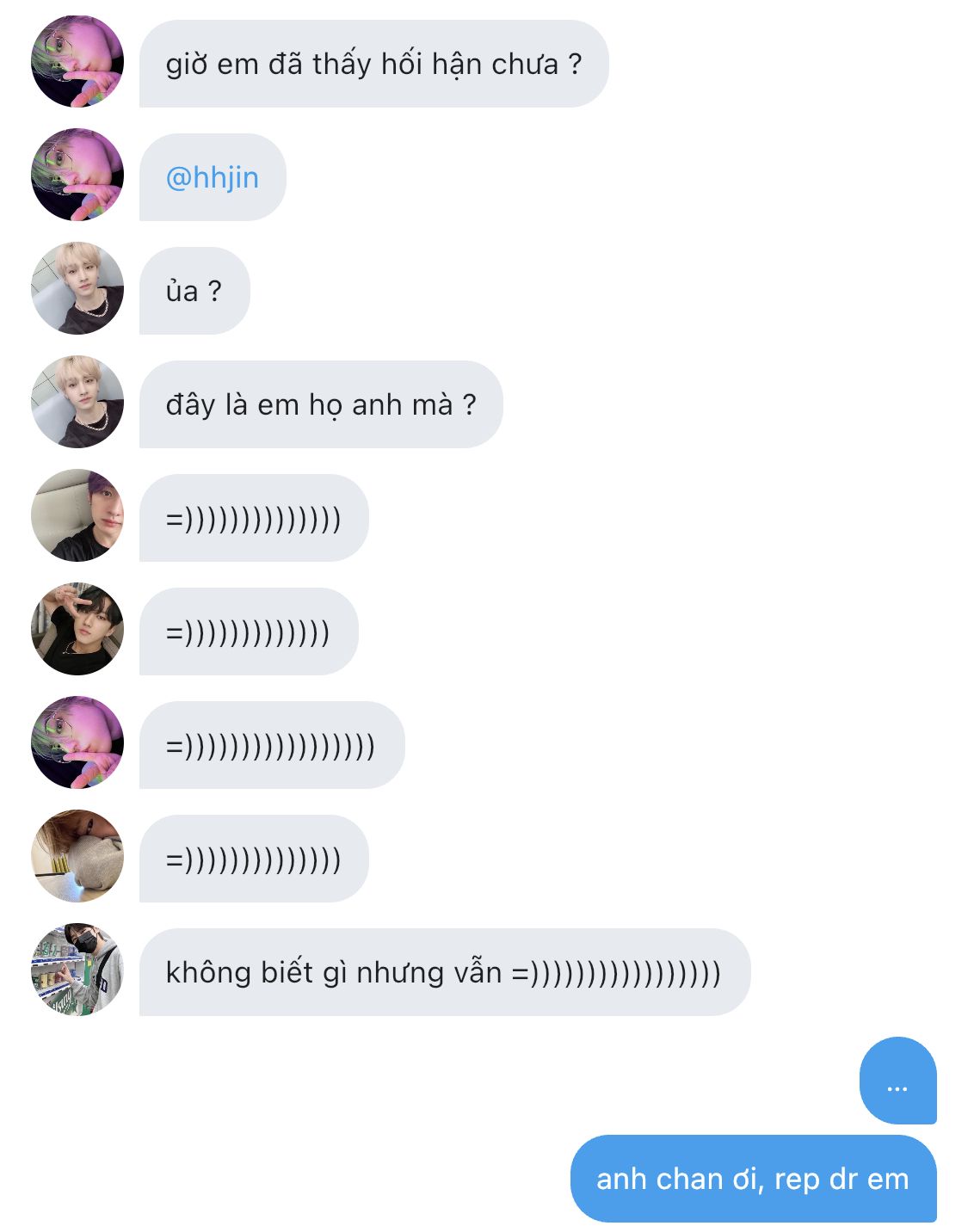
Task: Open purple-haired avatar by first laughing message
Action: (77, 515)
